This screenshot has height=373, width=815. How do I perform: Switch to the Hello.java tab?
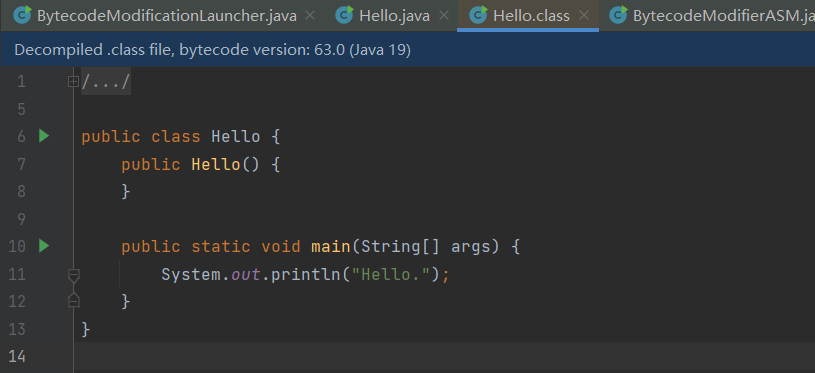point(395,16)
